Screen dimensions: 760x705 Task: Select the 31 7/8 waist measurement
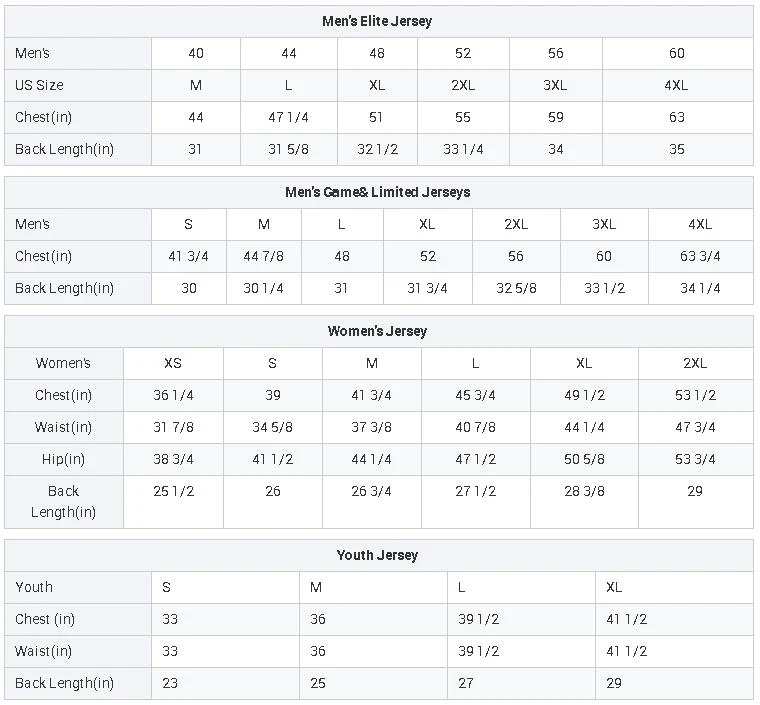click(x=173, y=427)
